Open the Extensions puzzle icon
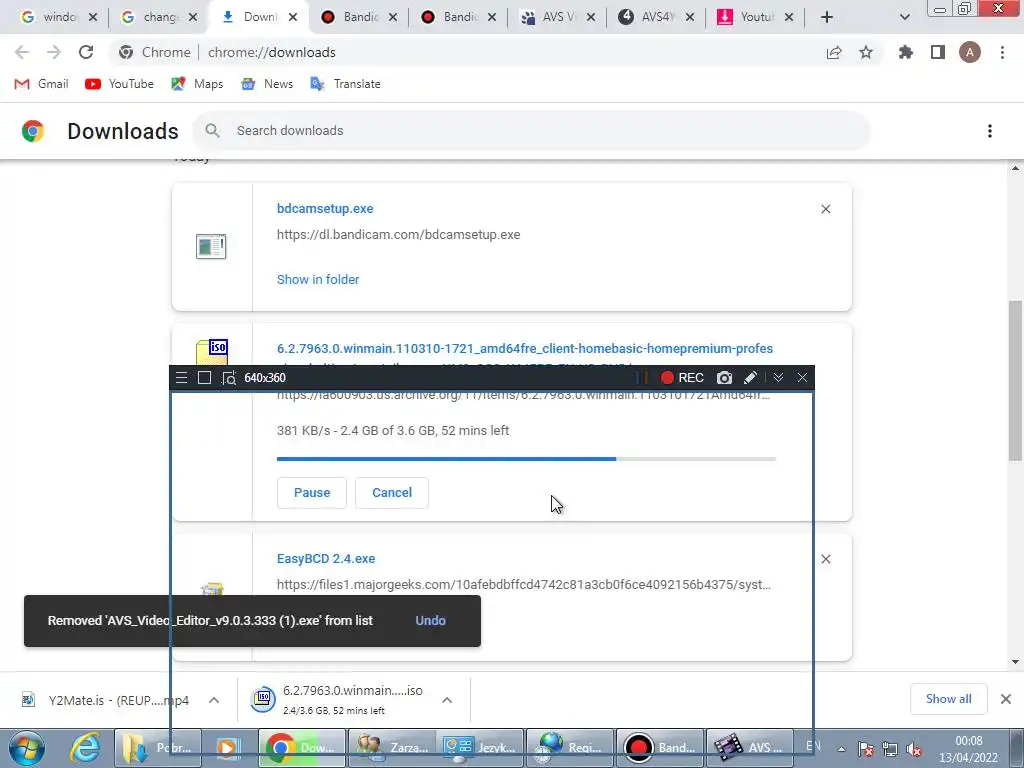Viewport: 1024px width, 768px height. tap(906, 52)
